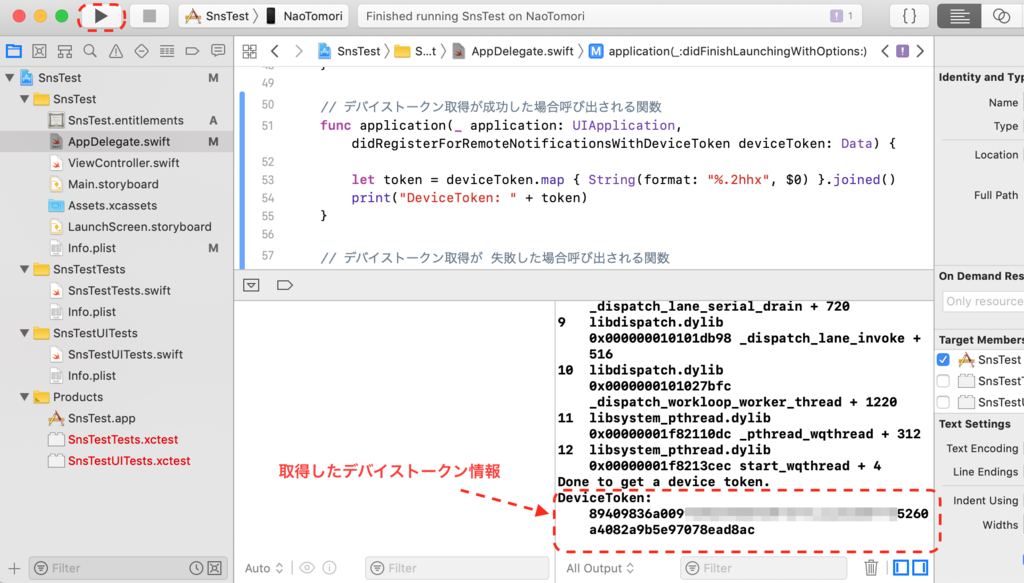Toggle breakpoints activation in debug bar
Viewport: 1024px width, 583px height.
(x=285, y=285)
